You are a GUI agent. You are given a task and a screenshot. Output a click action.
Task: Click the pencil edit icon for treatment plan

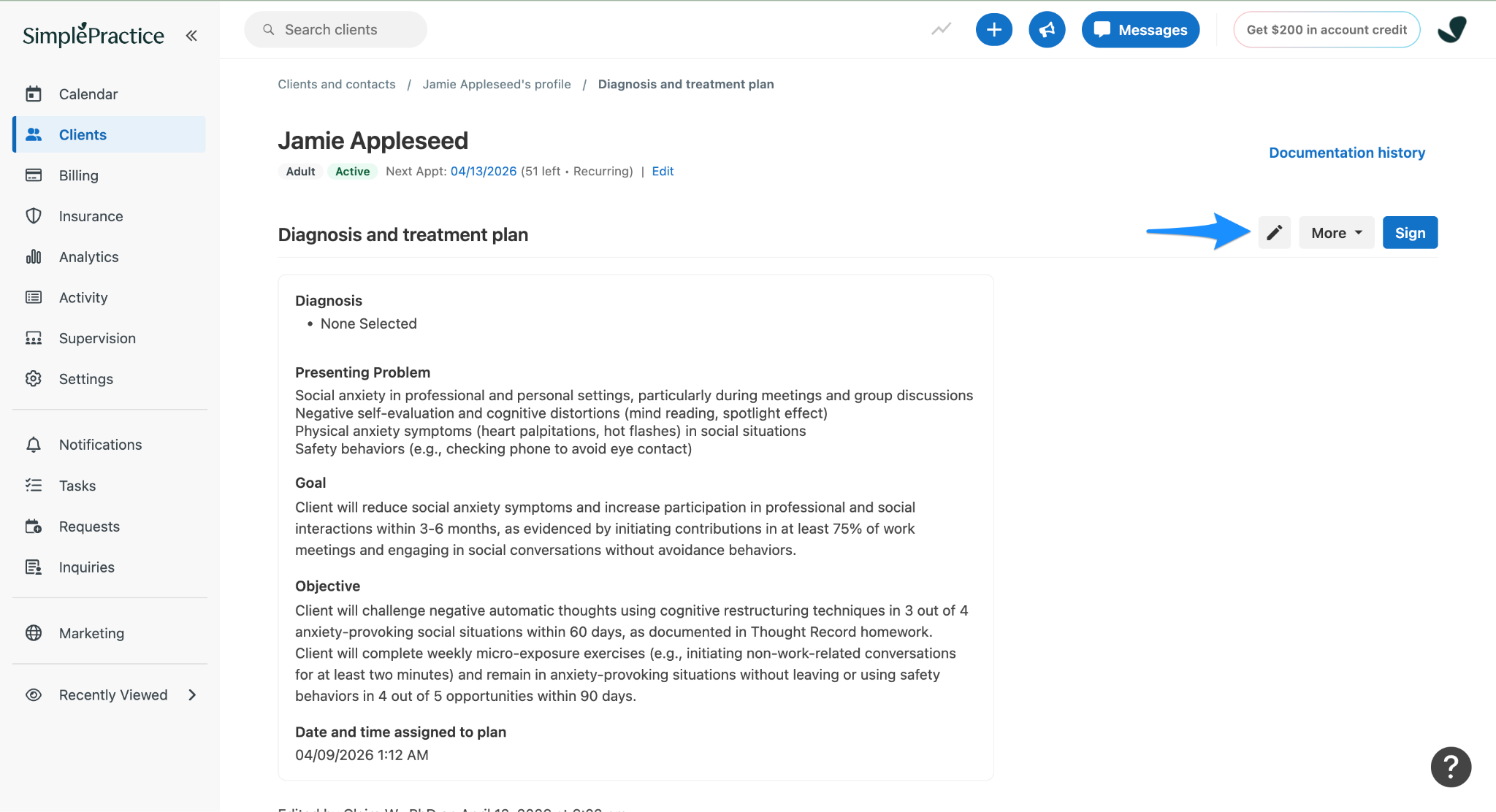pos(1274,233)
